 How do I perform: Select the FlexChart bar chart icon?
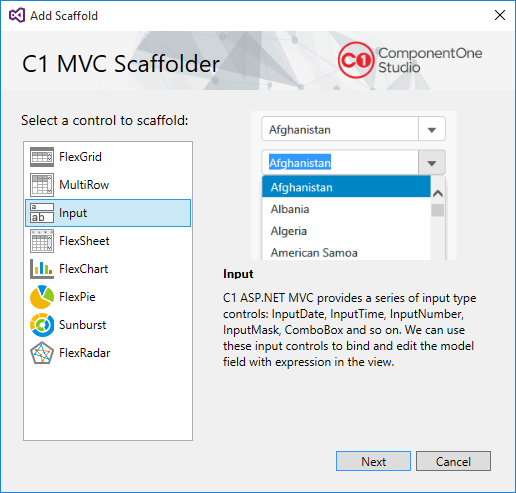42,269
